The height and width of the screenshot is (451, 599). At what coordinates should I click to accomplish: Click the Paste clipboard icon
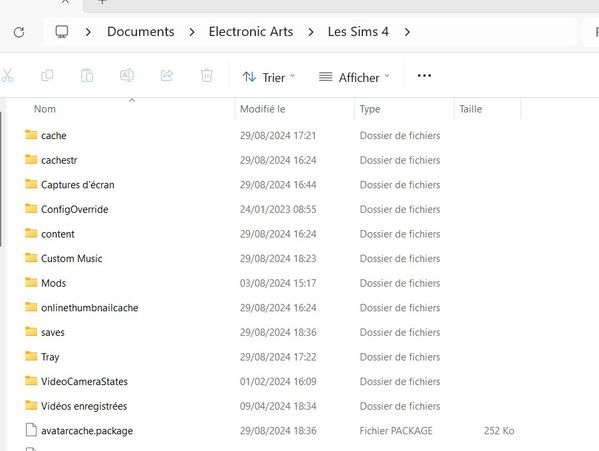coord(87,76)
